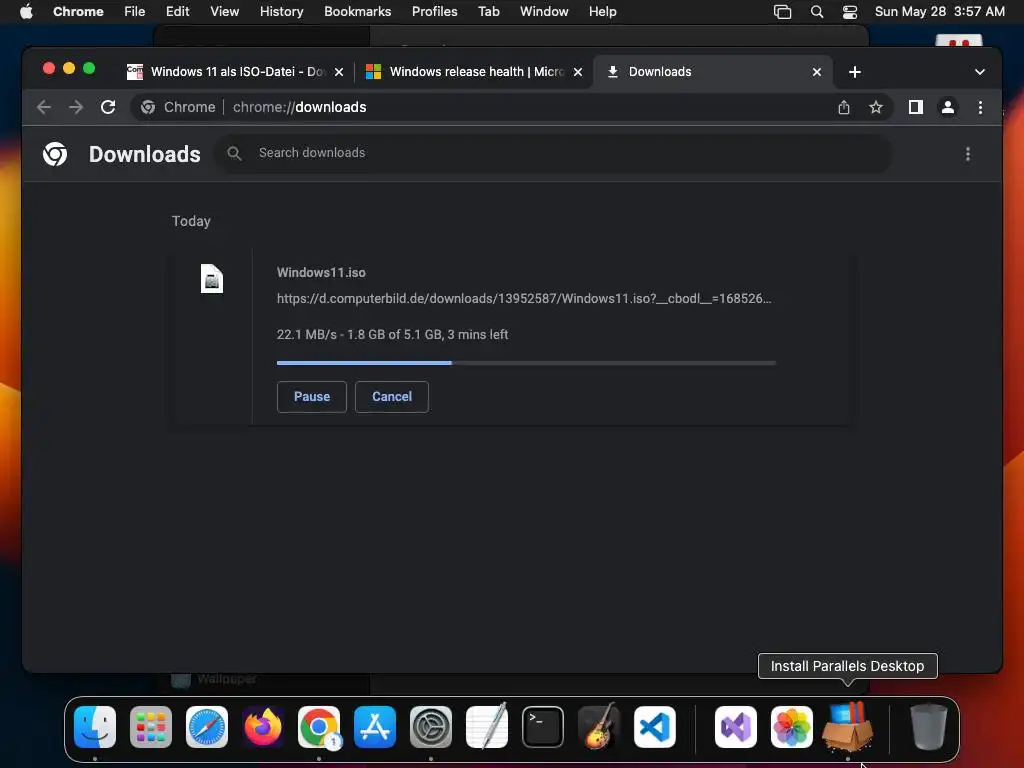Open Visual Studio purple Dock icon

[x=736, y=726]
